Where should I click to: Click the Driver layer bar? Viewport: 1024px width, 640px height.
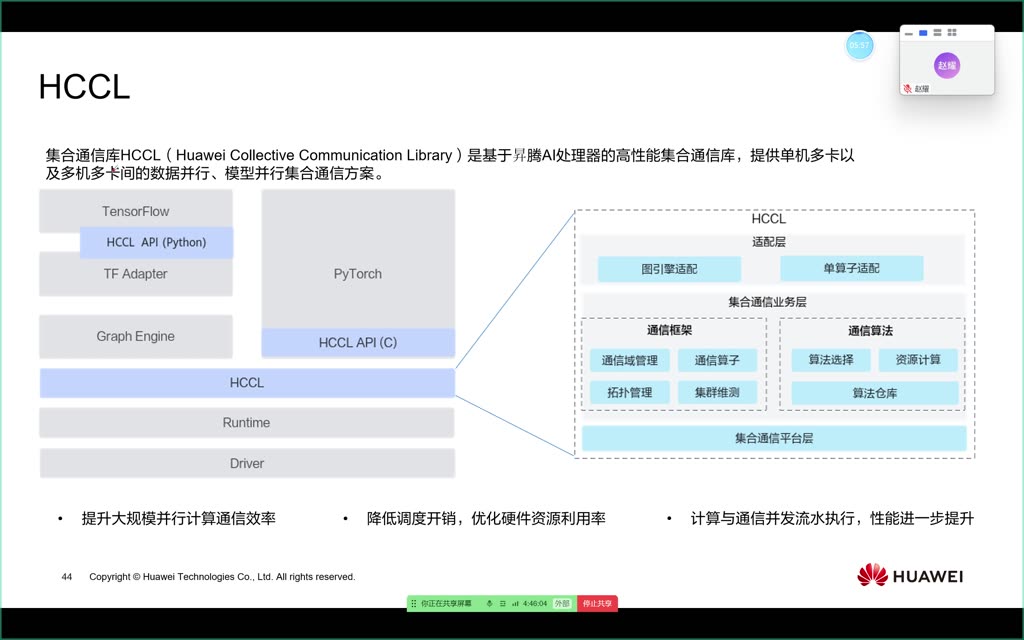(x=247, y=463)
